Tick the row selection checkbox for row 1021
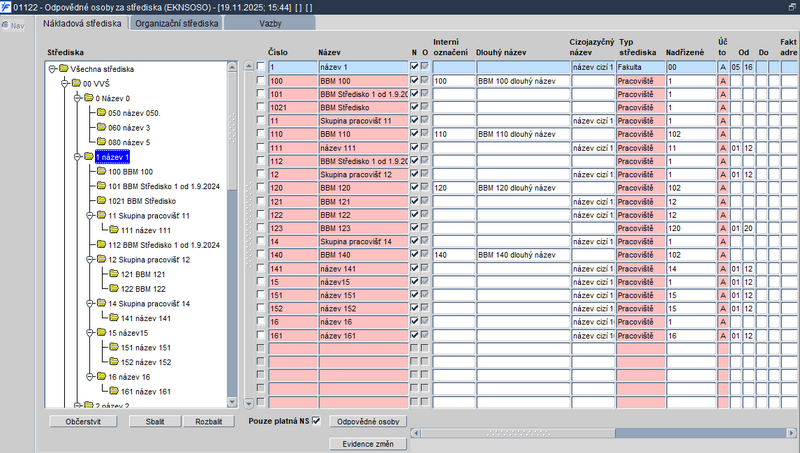The width and height of the screenshot is (800, 453). tap(261, 107)
